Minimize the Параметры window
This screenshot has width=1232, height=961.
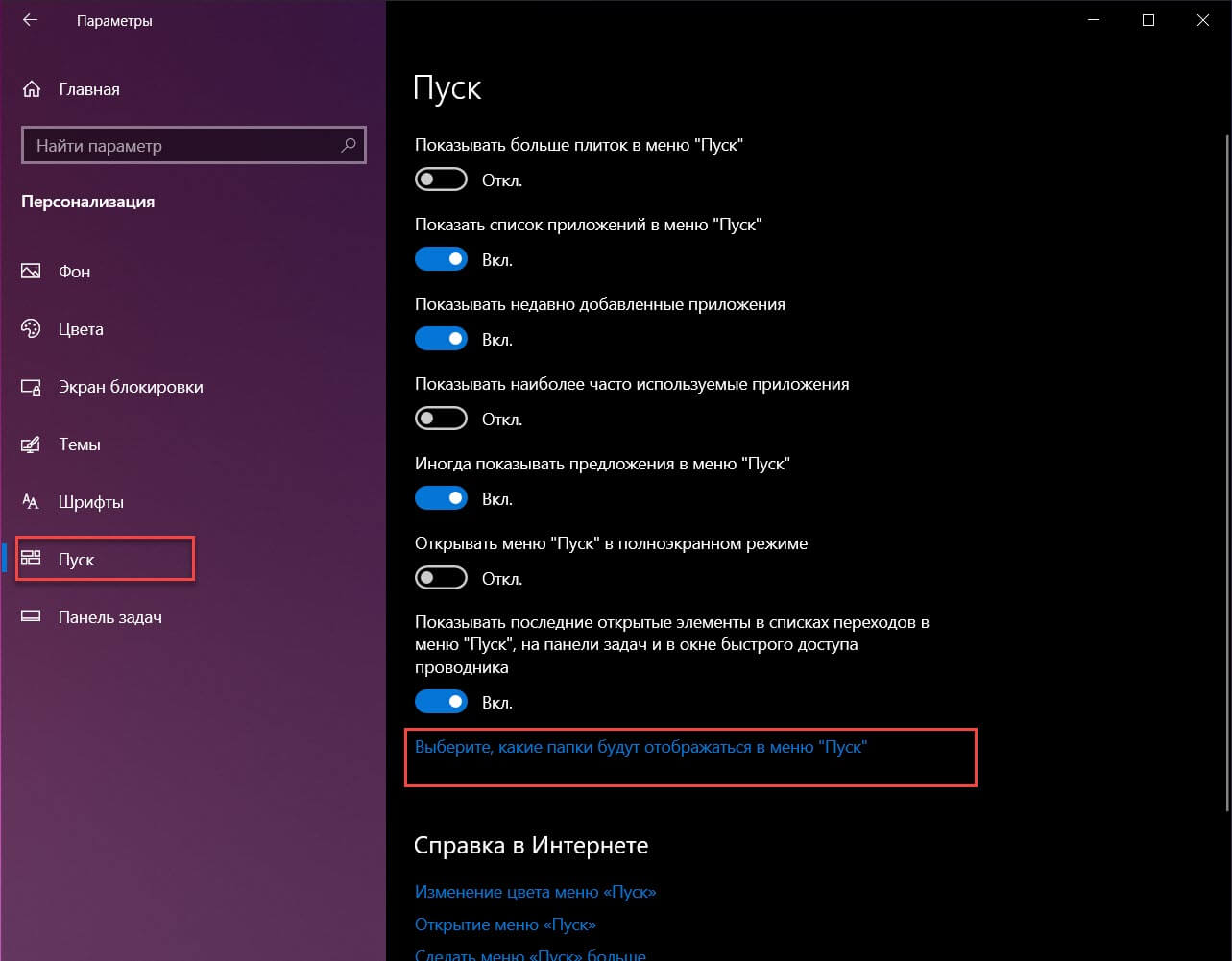click(1095, 20)
